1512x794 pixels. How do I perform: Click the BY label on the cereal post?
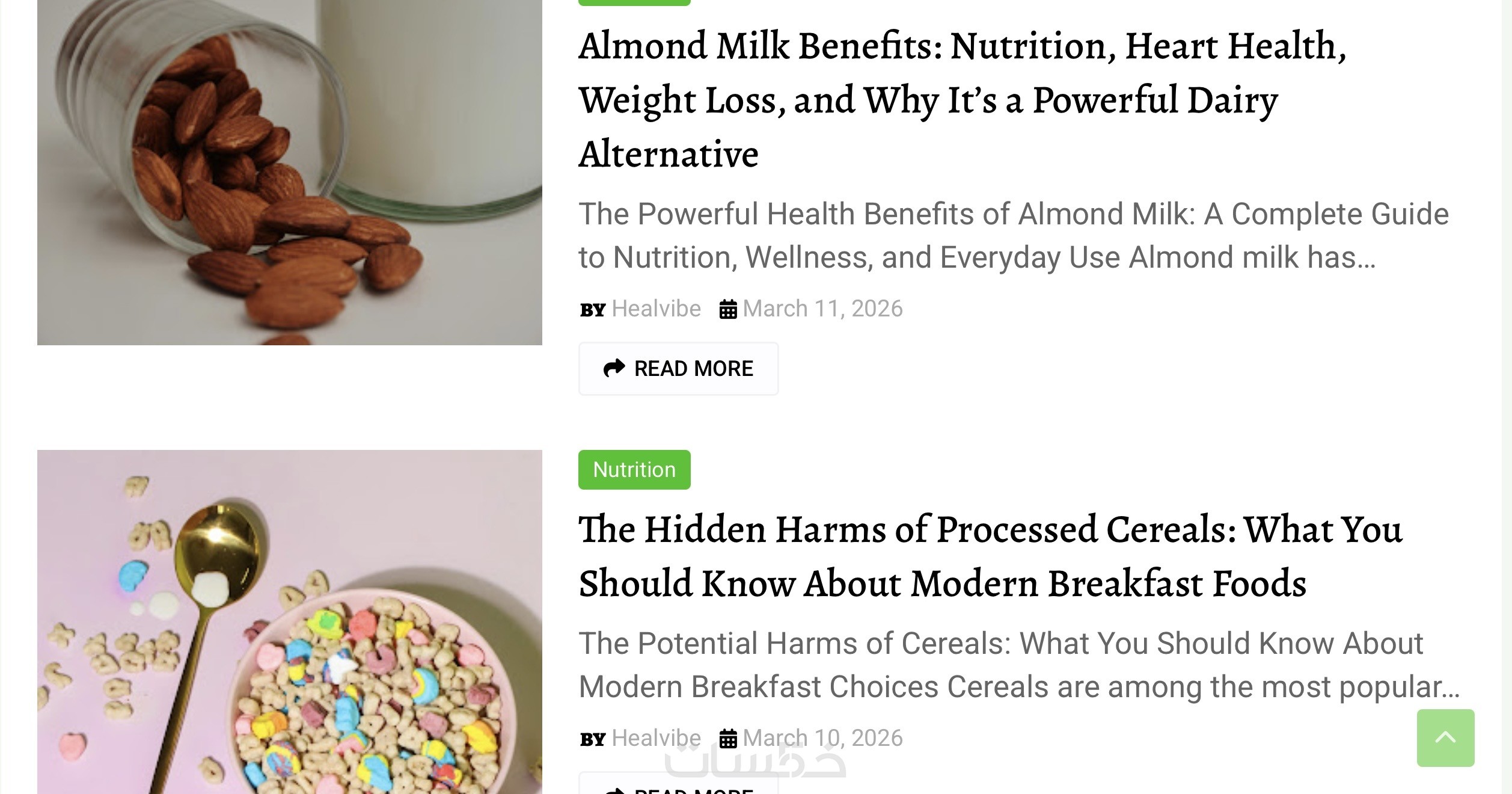click(593, 739)
